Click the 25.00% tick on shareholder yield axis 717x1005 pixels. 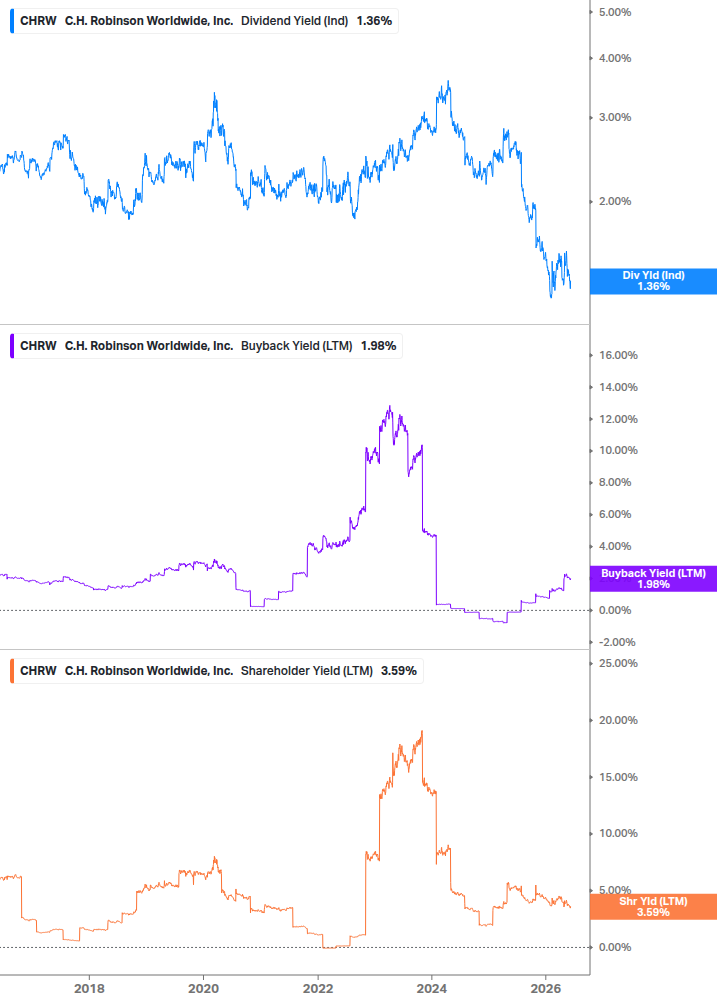(x=618, y=663)
